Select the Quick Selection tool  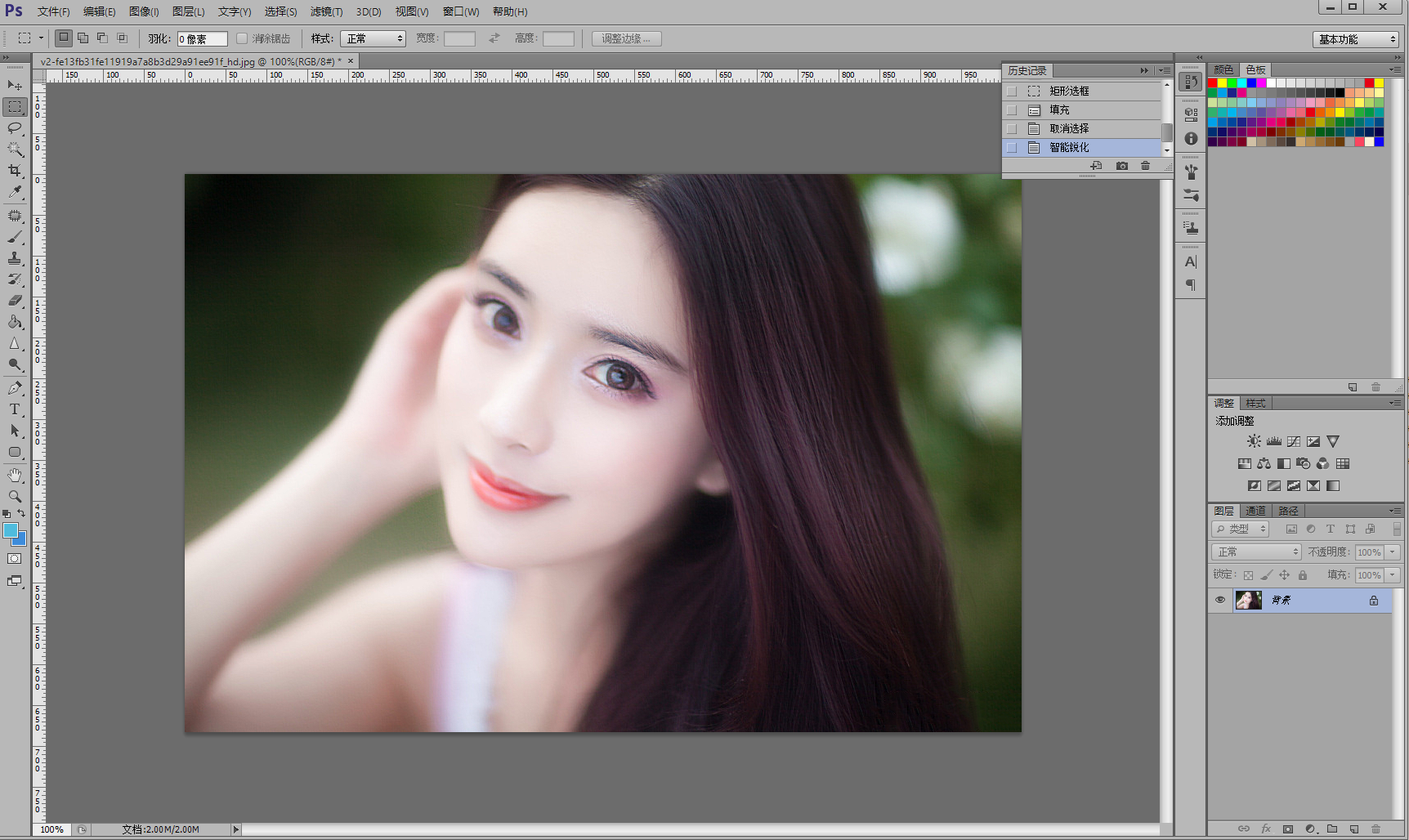point(15,149)
